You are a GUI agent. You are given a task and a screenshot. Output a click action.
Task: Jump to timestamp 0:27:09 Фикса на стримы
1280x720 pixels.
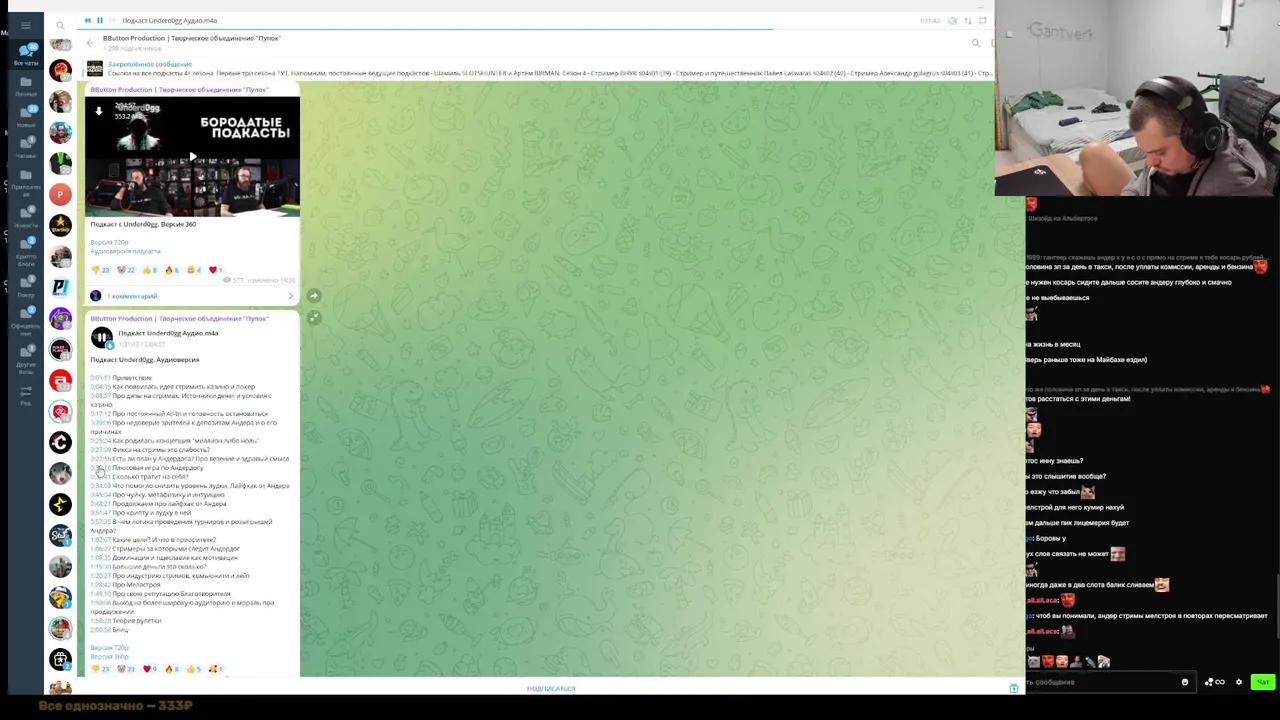click(x=101, y=450)
